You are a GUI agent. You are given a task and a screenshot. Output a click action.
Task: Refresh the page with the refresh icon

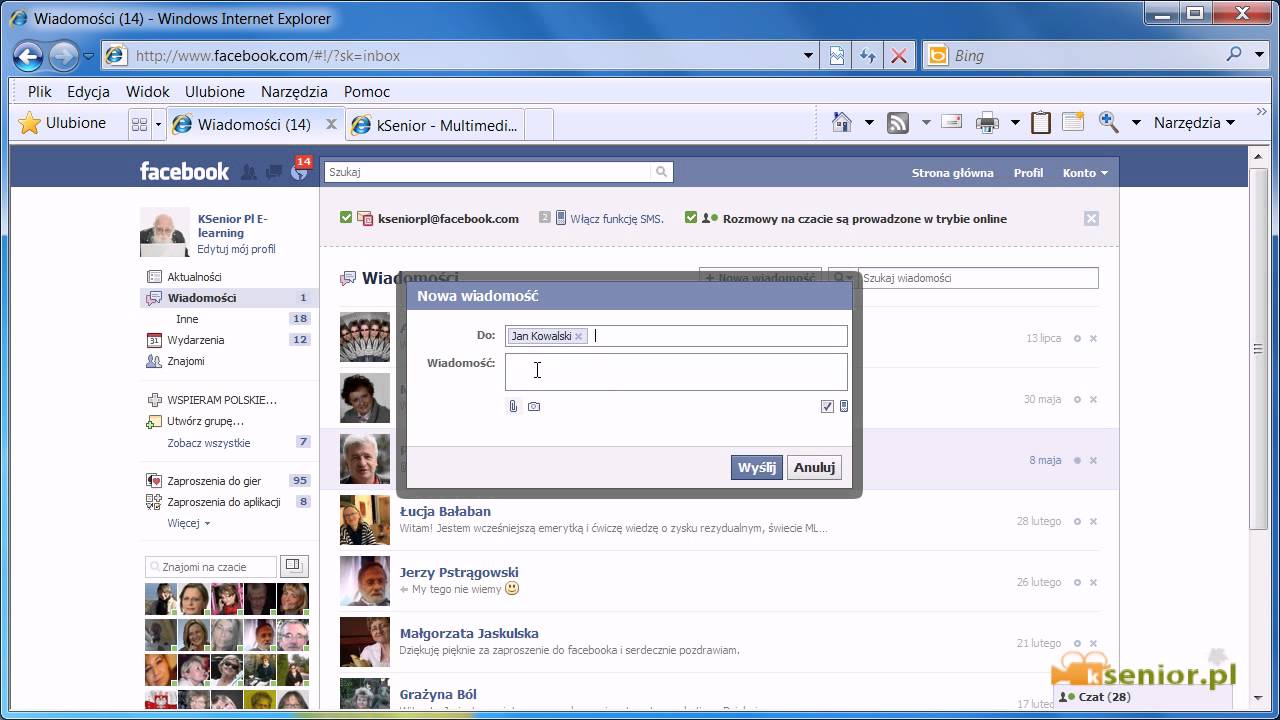click(x=868, y=56)
